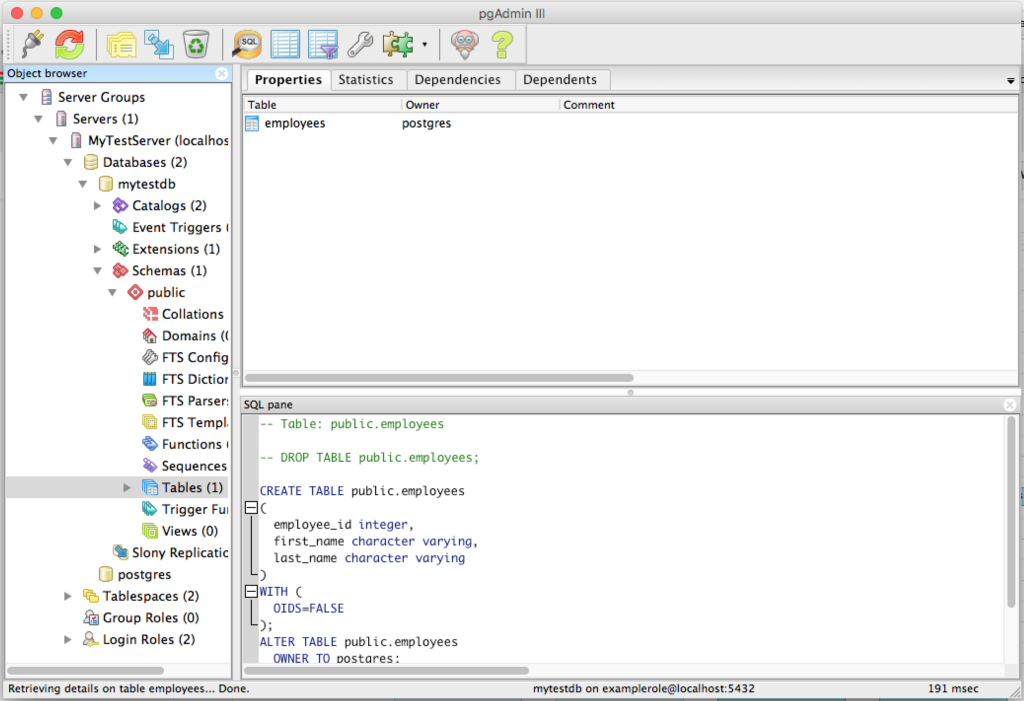Open help with the question mark icon
This screenshot has height=701, width=1024.
pos(502,44)
